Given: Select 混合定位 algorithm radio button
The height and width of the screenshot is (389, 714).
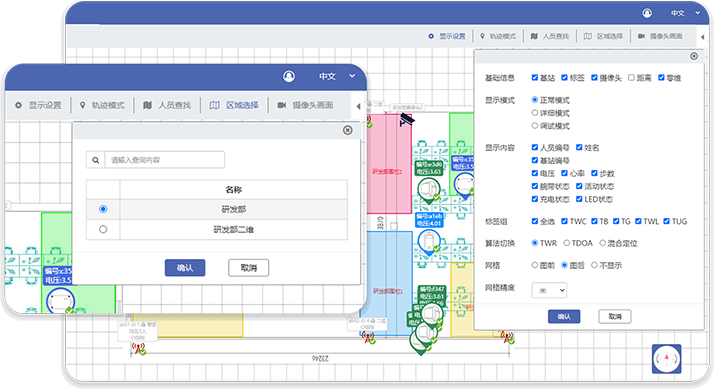Looking at the screenshot, I should click(x=602, y=243).
